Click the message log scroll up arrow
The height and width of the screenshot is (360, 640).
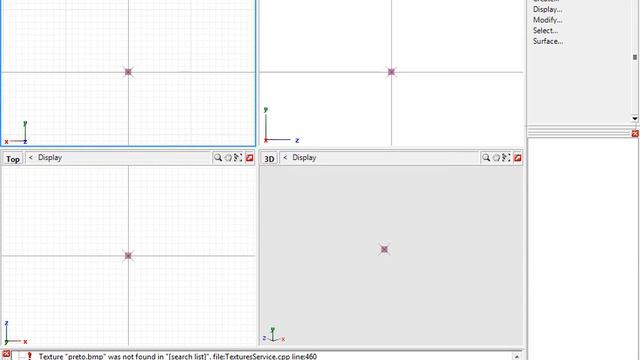click(516, 356)
